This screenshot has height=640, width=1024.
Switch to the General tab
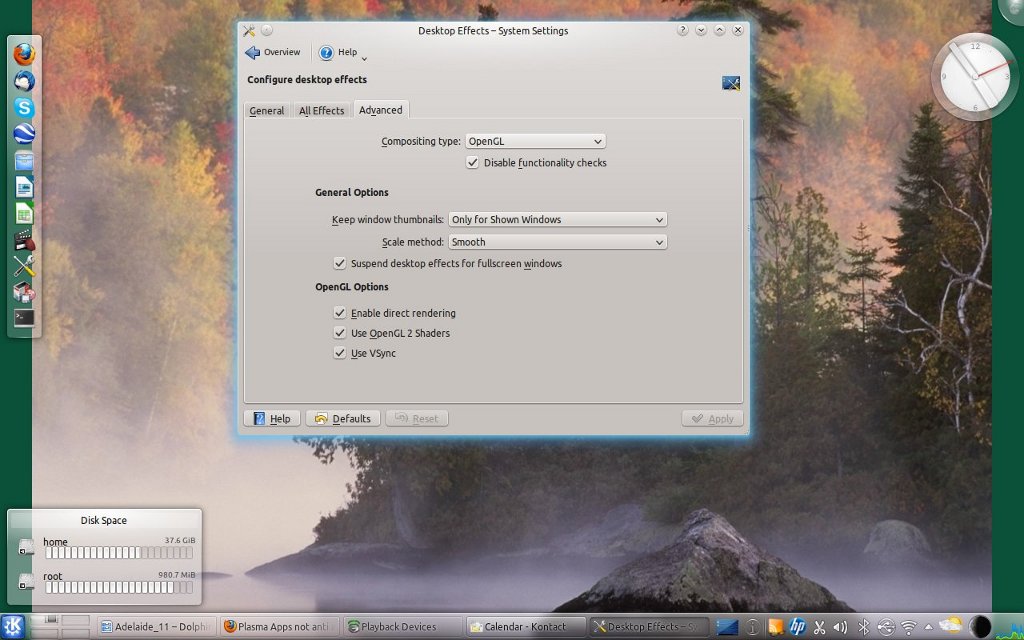(267, 111)
